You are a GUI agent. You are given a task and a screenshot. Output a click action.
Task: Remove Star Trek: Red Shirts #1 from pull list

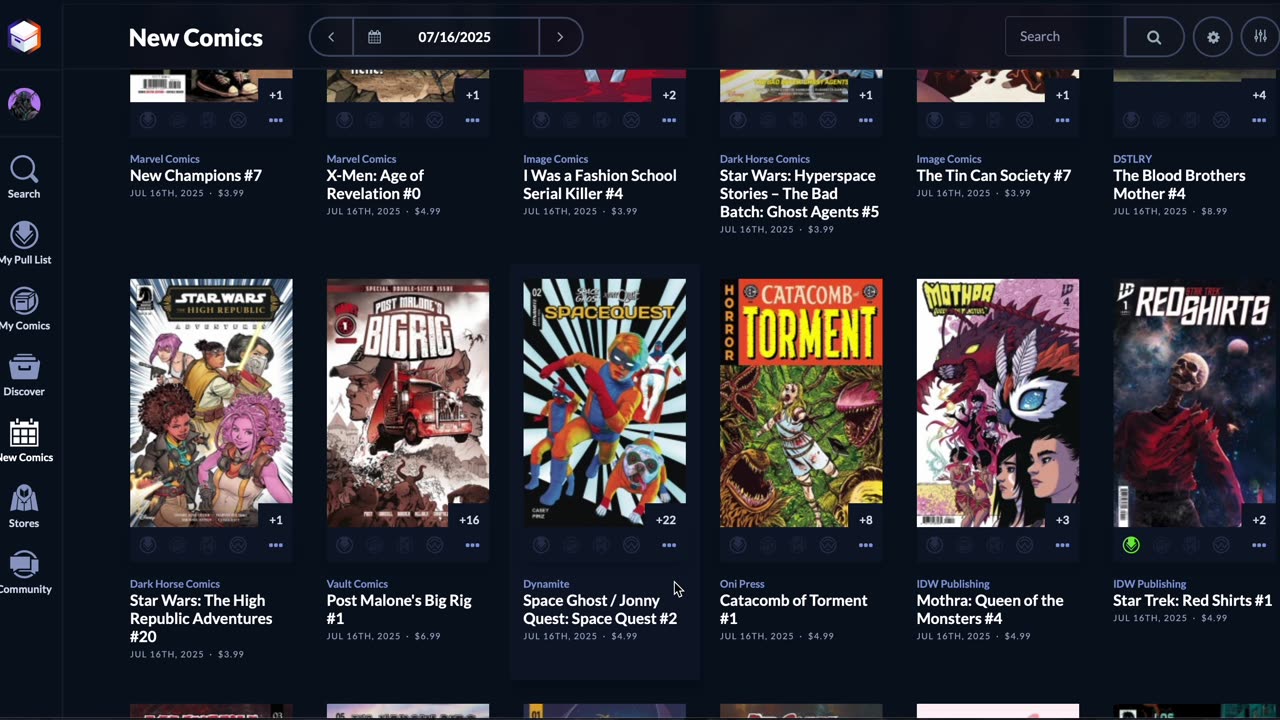coord(1131,545)
